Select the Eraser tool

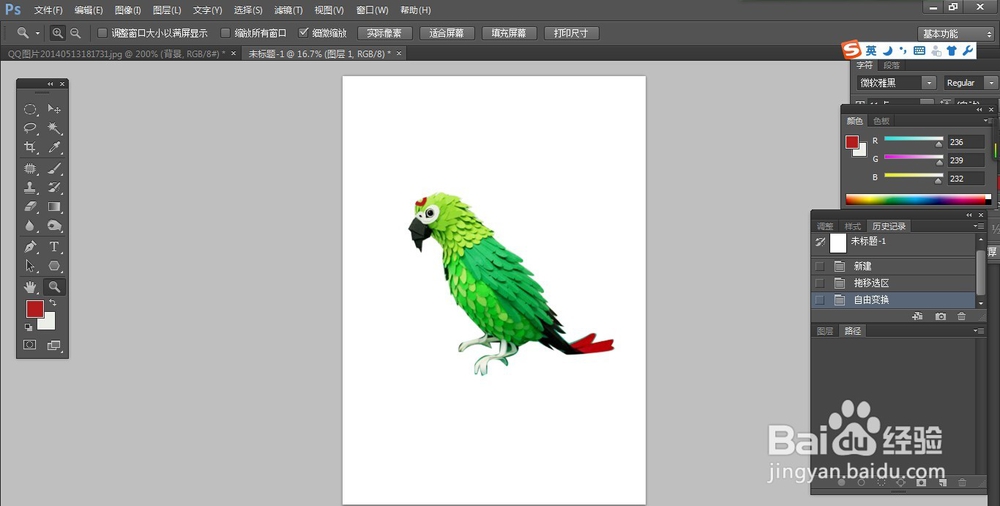coord(30,207)
